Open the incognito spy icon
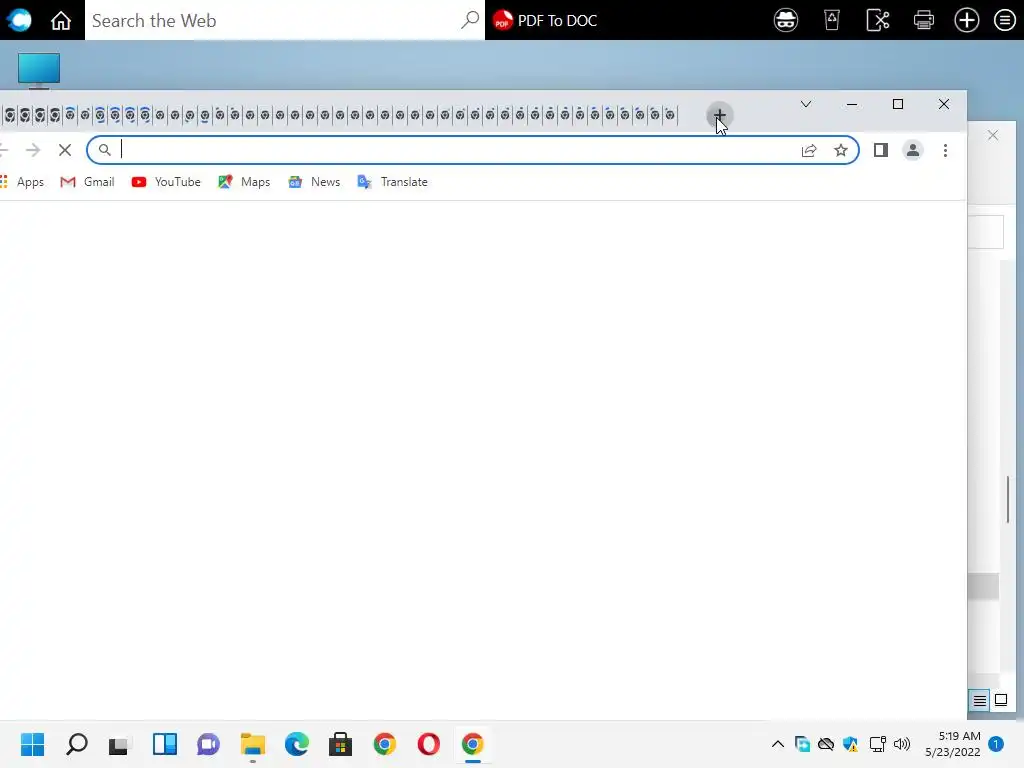 pyautogui.click(x=786, y=20)
